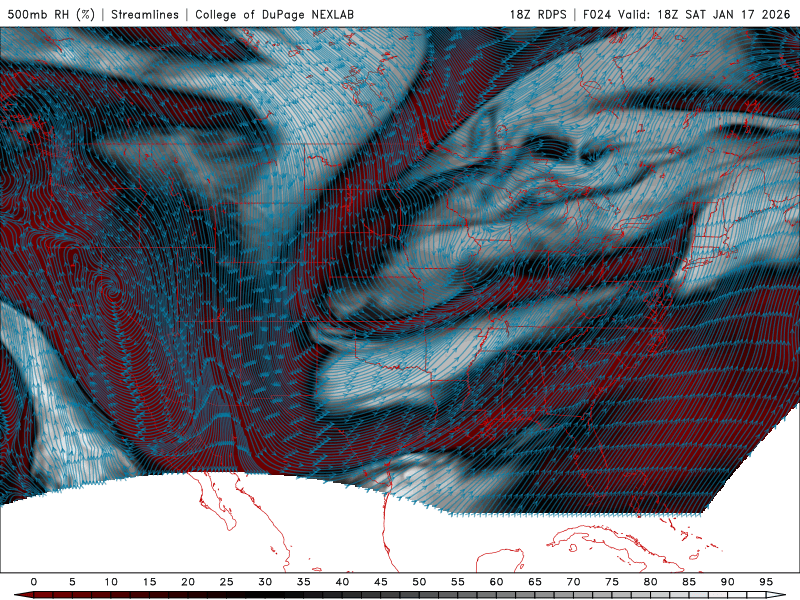Click the colorbar label '25'
The image size is (800, 600).
[x=227, y=582]
